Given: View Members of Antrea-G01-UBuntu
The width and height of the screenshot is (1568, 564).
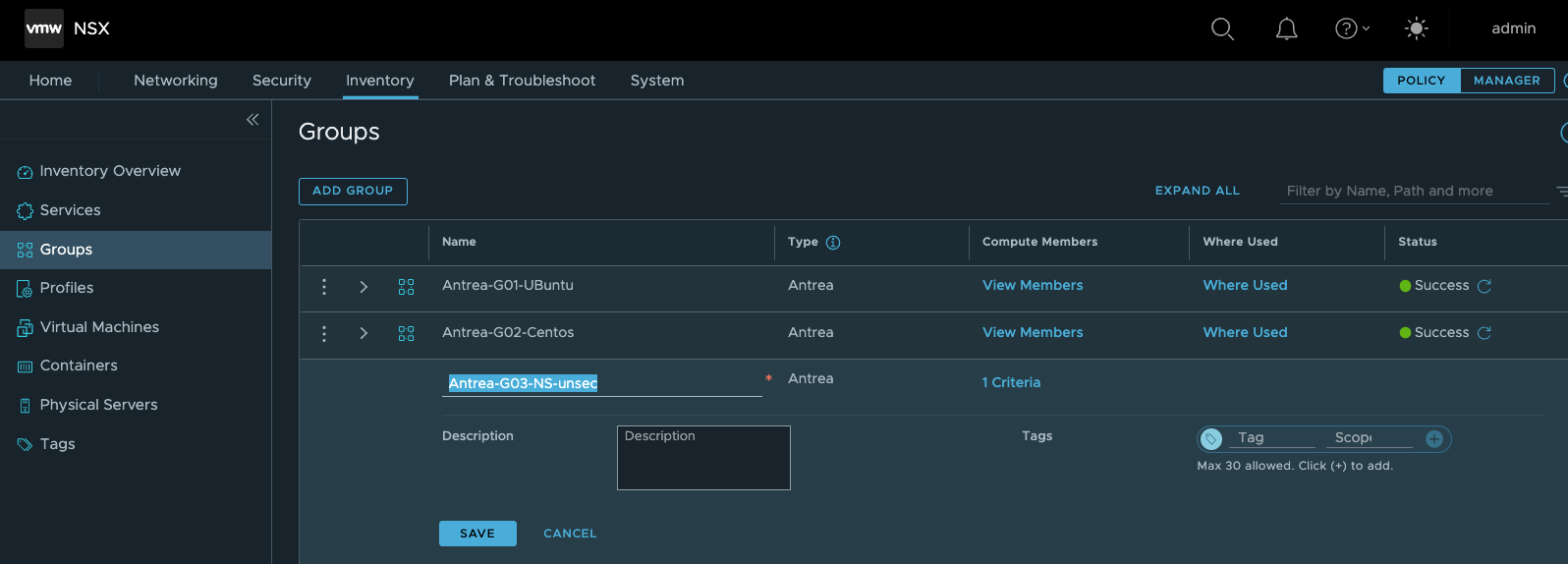Looking at the screenshot, I should [1033, 285].
